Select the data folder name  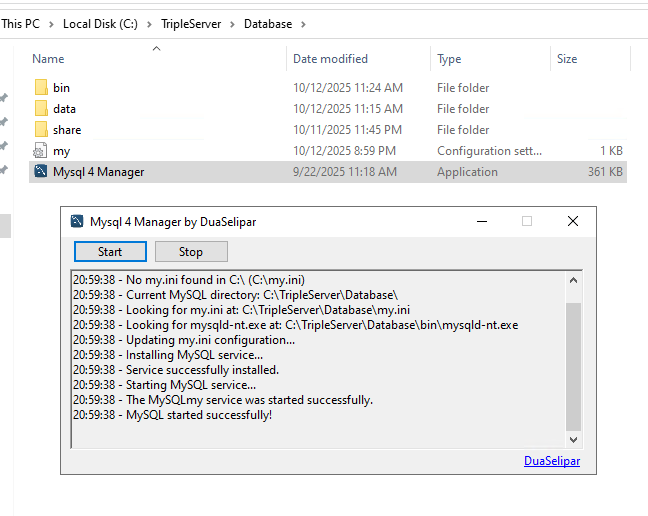pyautogui.click(x=64, y=109)
